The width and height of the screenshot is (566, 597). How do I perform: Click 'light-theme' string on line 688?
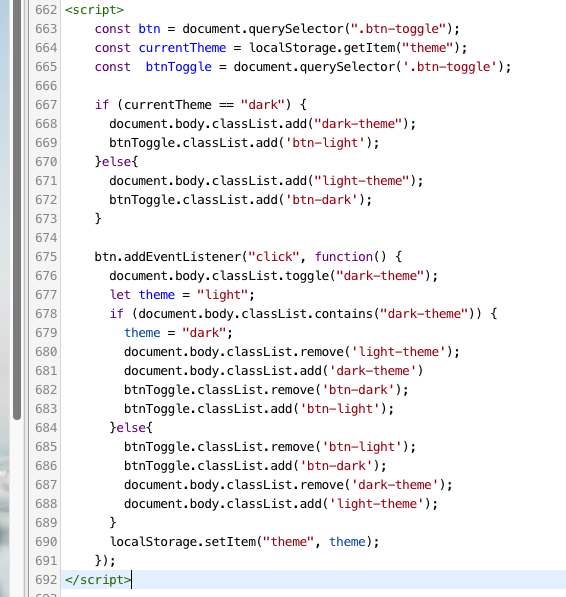pos(376,504)
